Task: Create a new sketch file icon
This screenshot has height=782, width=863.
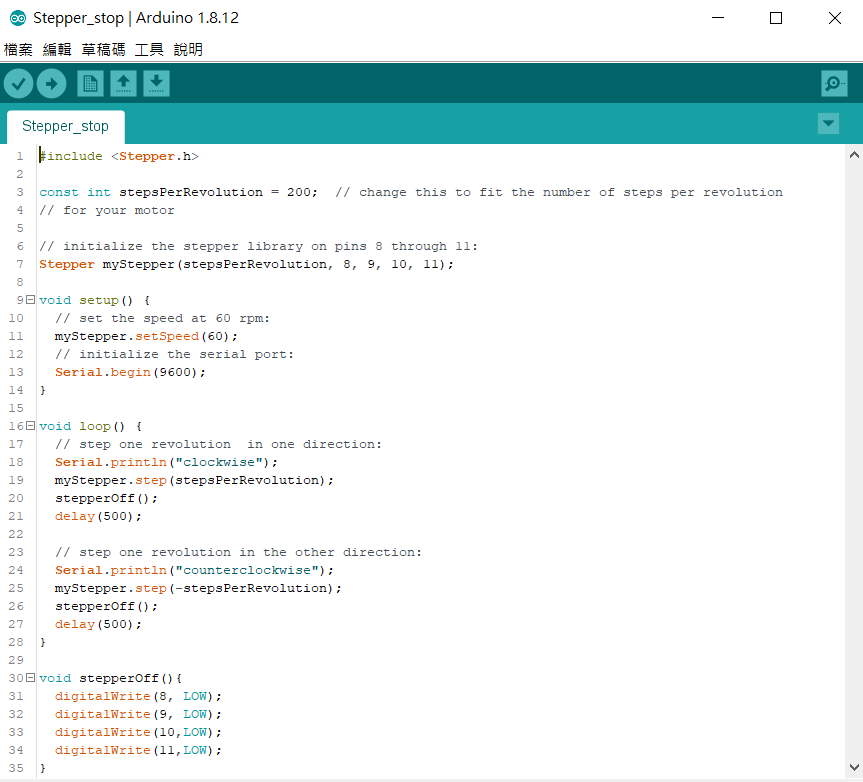Action: [90, 84]
